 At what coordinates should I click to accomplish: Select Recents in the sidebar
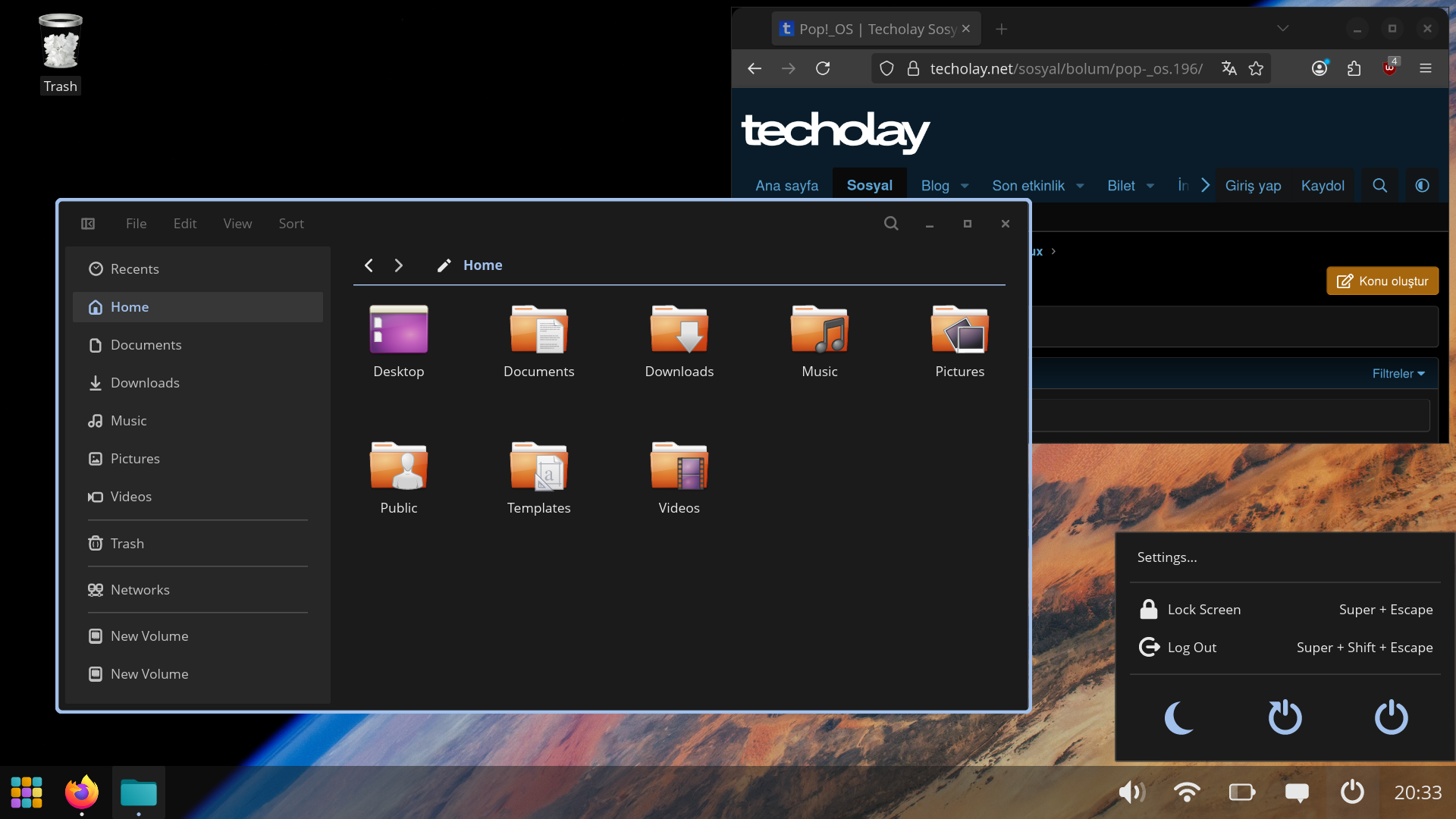click(x=198, y=269)
